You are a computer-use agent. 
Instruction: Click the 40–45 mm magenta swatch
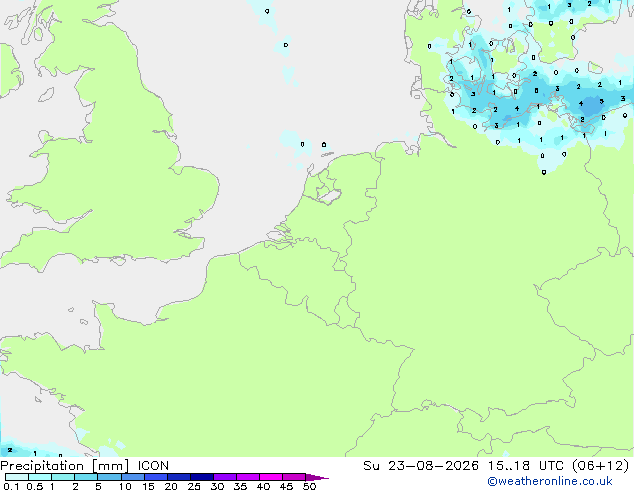tap(271, 477)
